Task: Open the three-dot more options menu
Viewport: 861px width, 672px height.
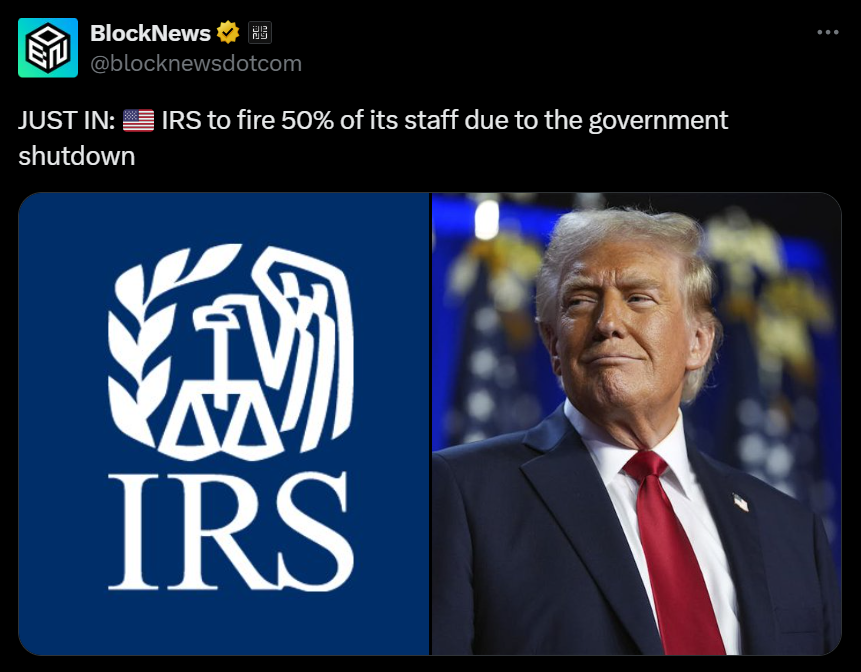Action: pyautogui.click(x=828, y=32)
